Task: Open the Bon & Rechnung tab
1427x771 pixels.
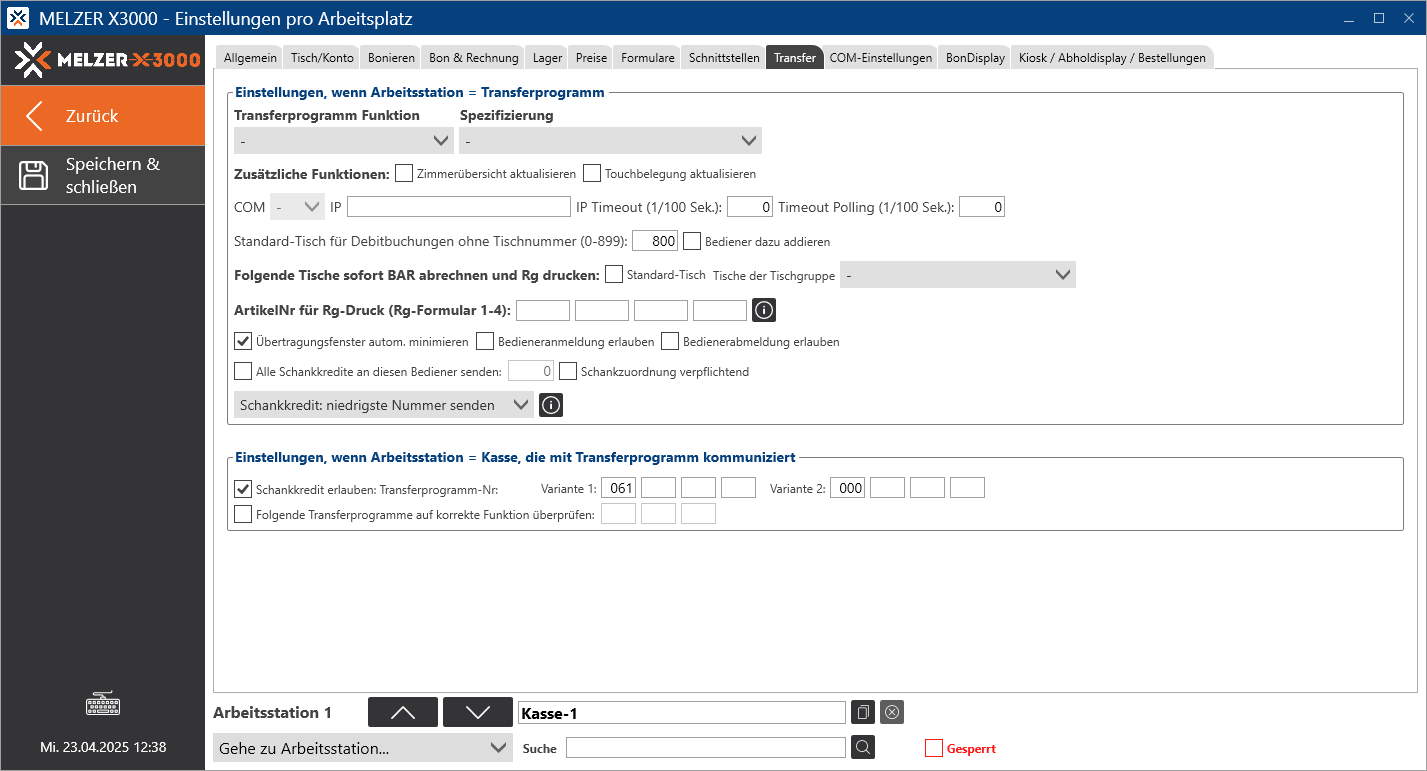Action: (x=474, y=58)
